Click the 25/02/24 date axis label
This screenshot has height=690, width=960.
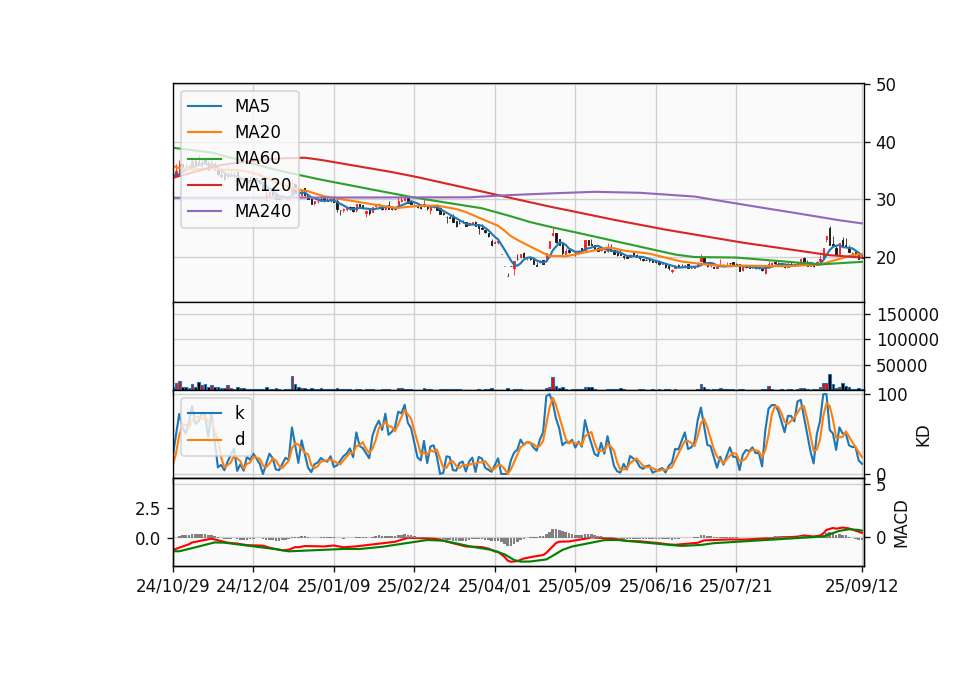coord(414,586)
